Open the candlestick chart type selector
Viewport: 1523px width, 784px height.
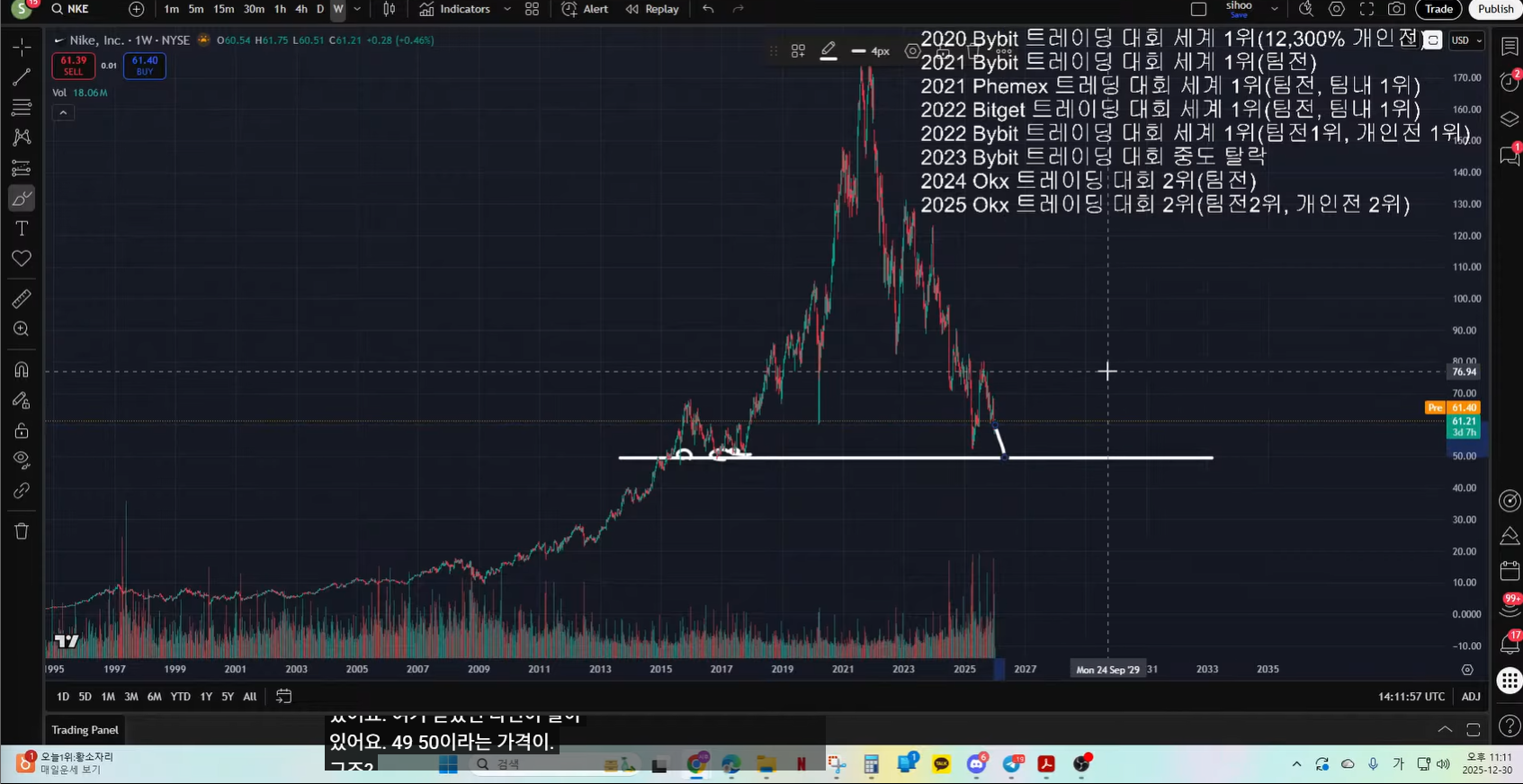390,9
